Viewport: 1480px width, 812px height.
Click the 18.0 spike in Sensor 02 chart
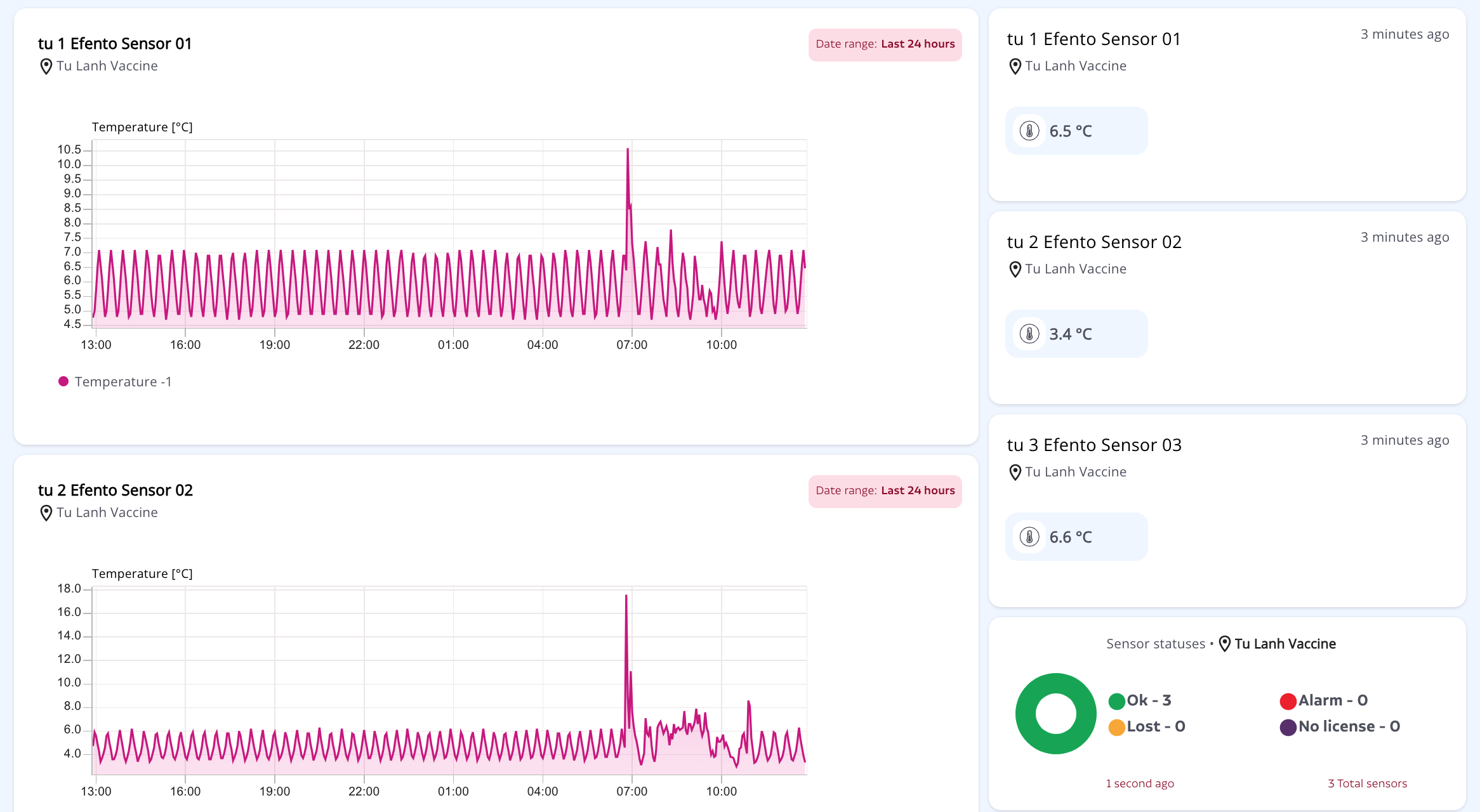click(626, 596)
